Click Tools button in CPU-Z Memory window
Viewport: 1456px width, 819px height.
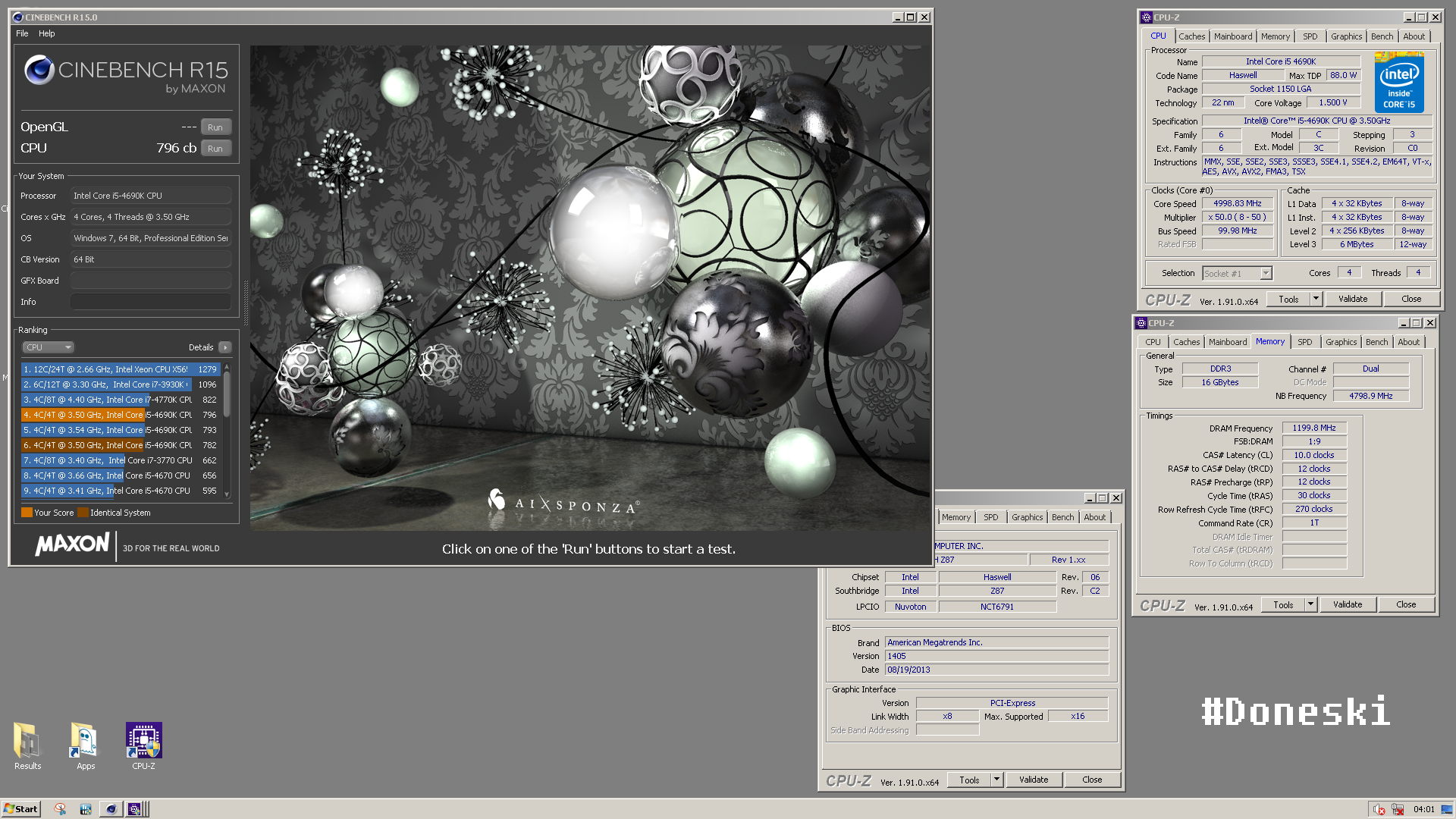point(1283,605)
